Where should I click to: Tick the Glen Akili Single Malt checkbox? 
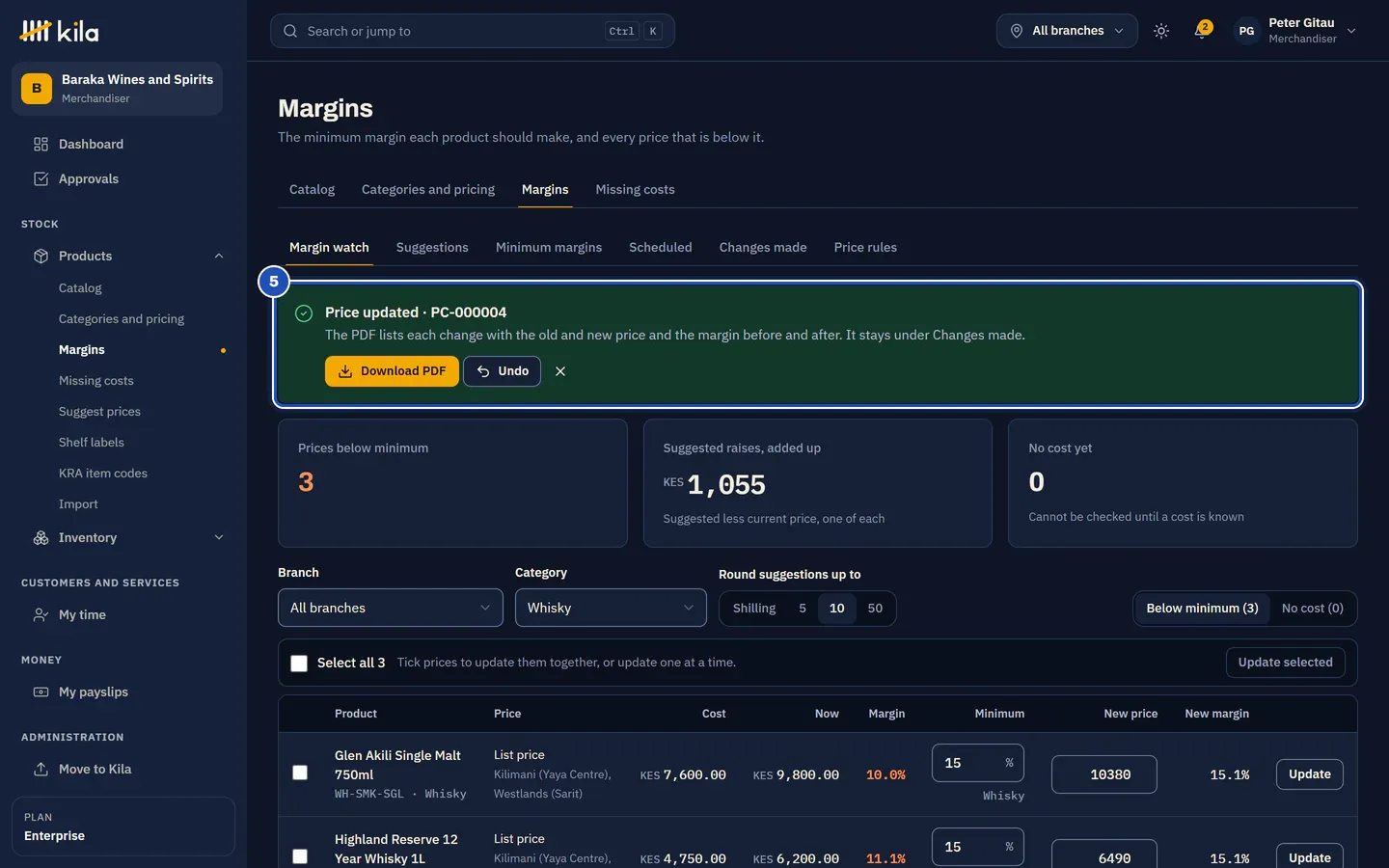(x=300, y=773)
